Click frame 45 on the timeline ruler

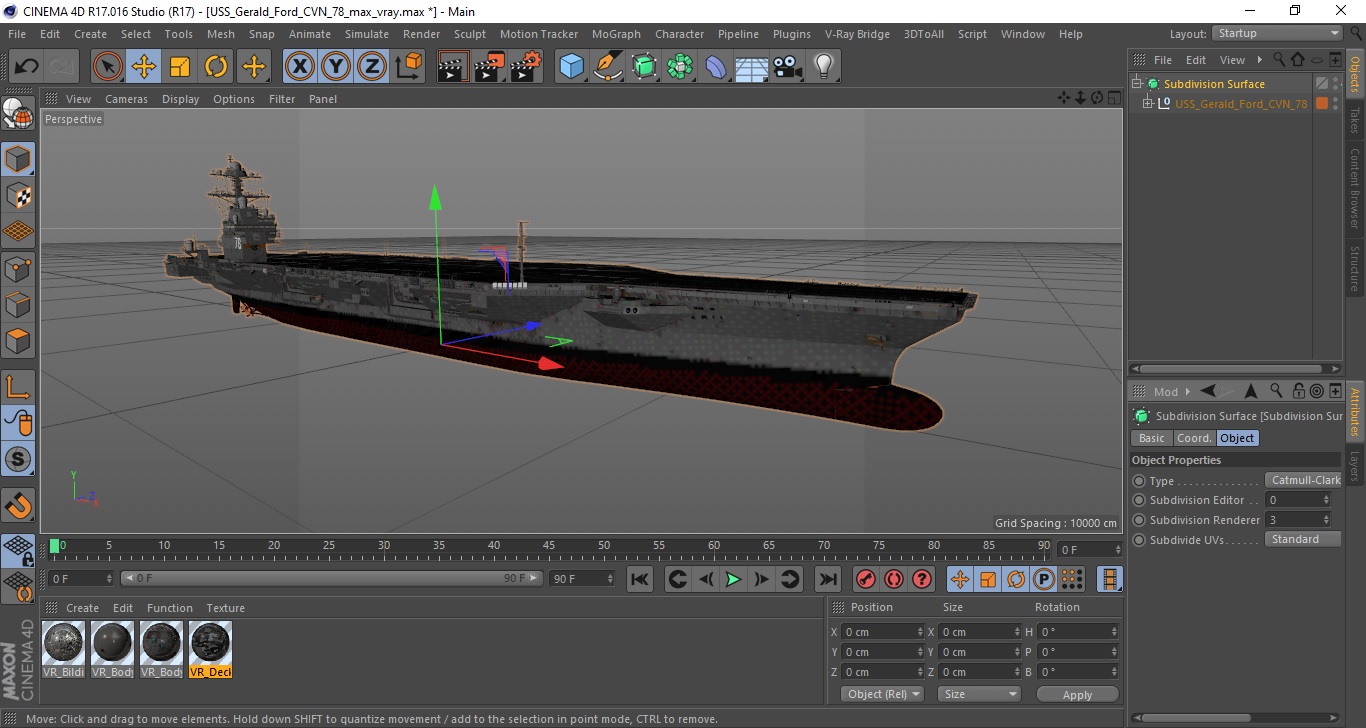tap(549, 547)
